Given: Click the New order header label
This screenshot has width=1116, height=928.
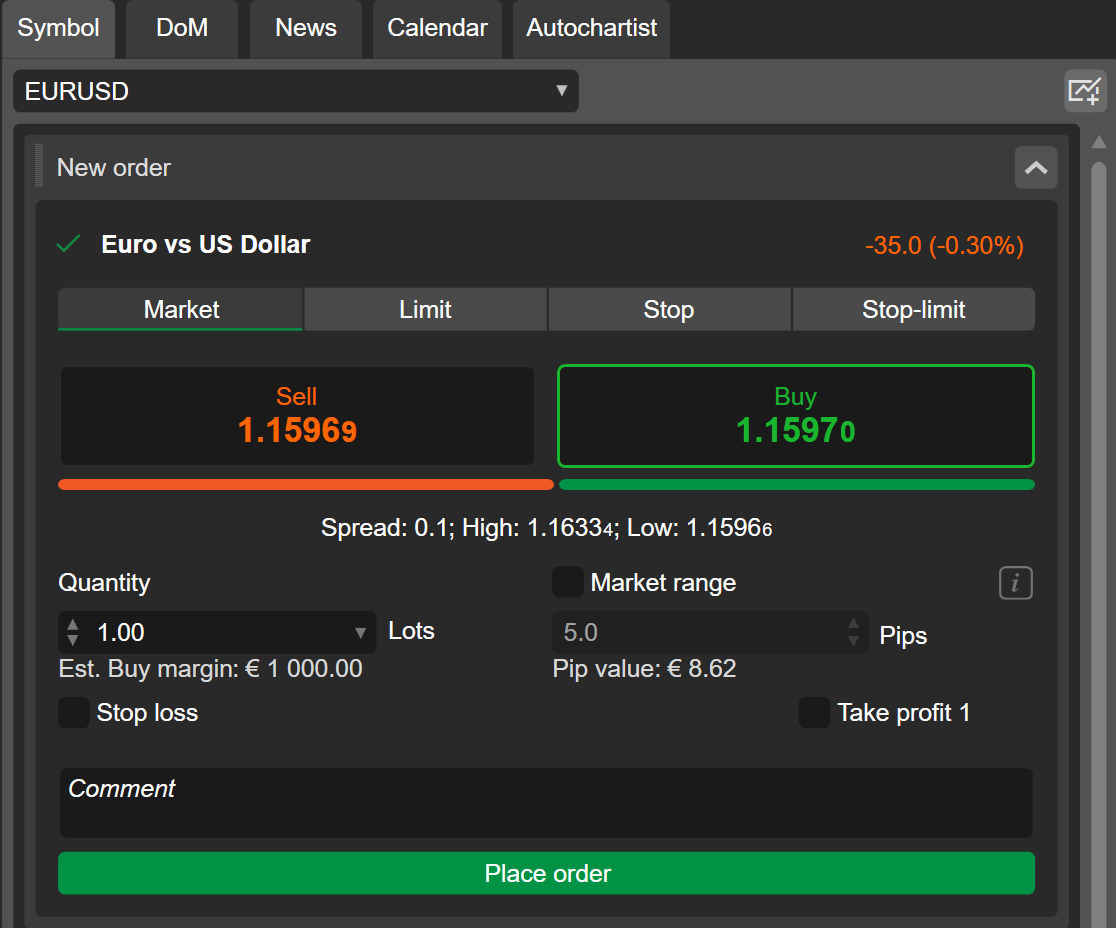Looking at the screenshot, I should pos(114,168).
